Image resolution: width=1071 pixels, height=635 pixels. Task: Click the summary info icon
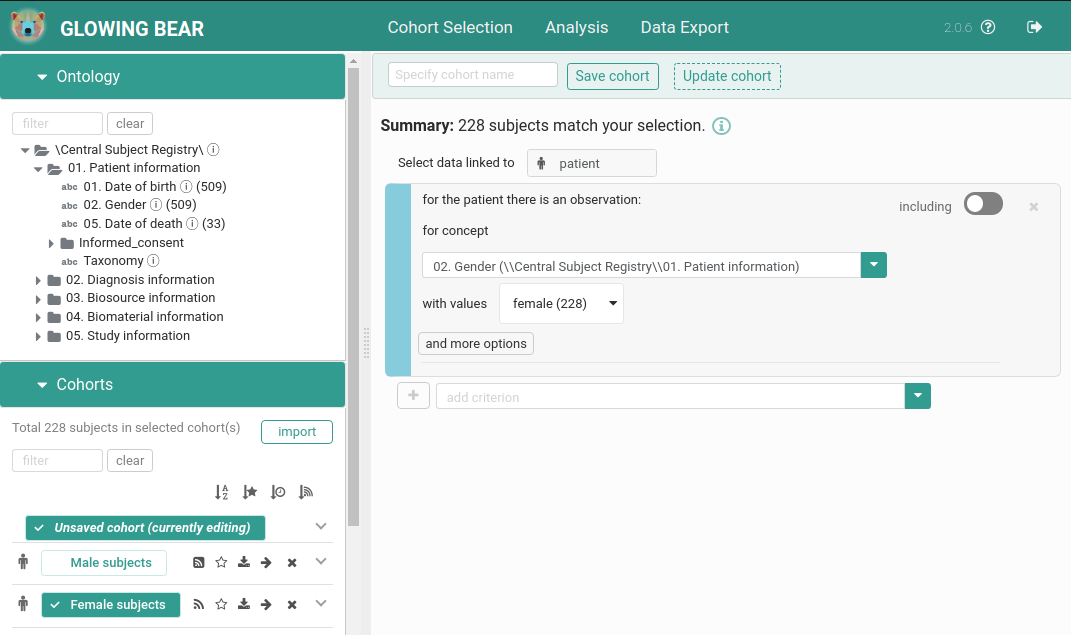(721, 126)
